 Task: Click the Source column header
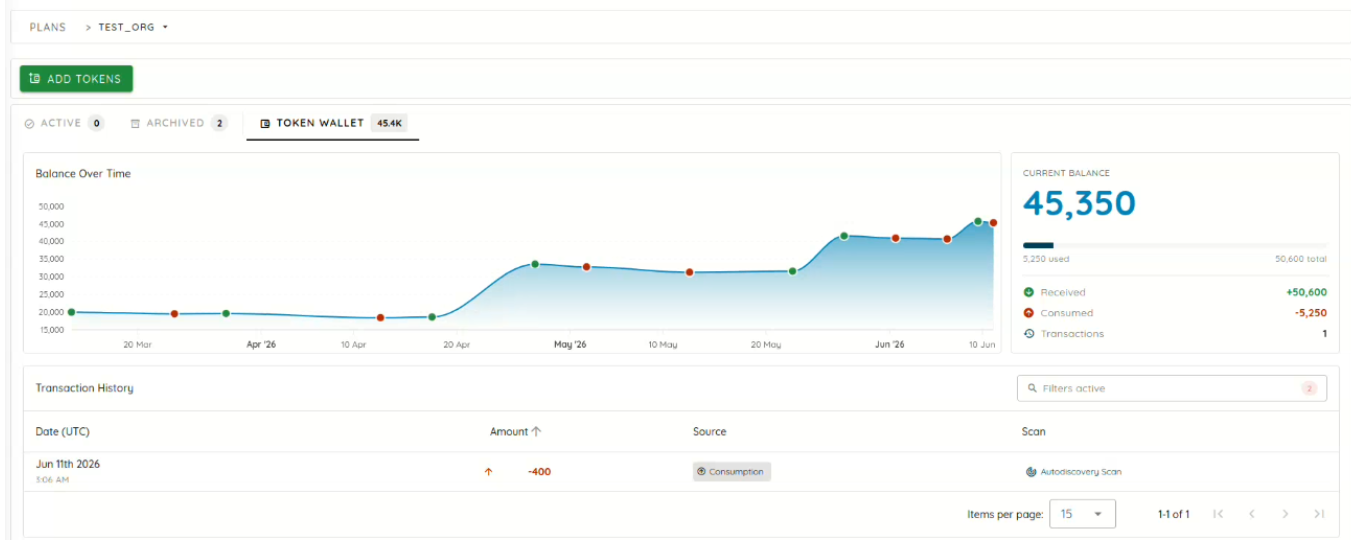click(709, 432)
